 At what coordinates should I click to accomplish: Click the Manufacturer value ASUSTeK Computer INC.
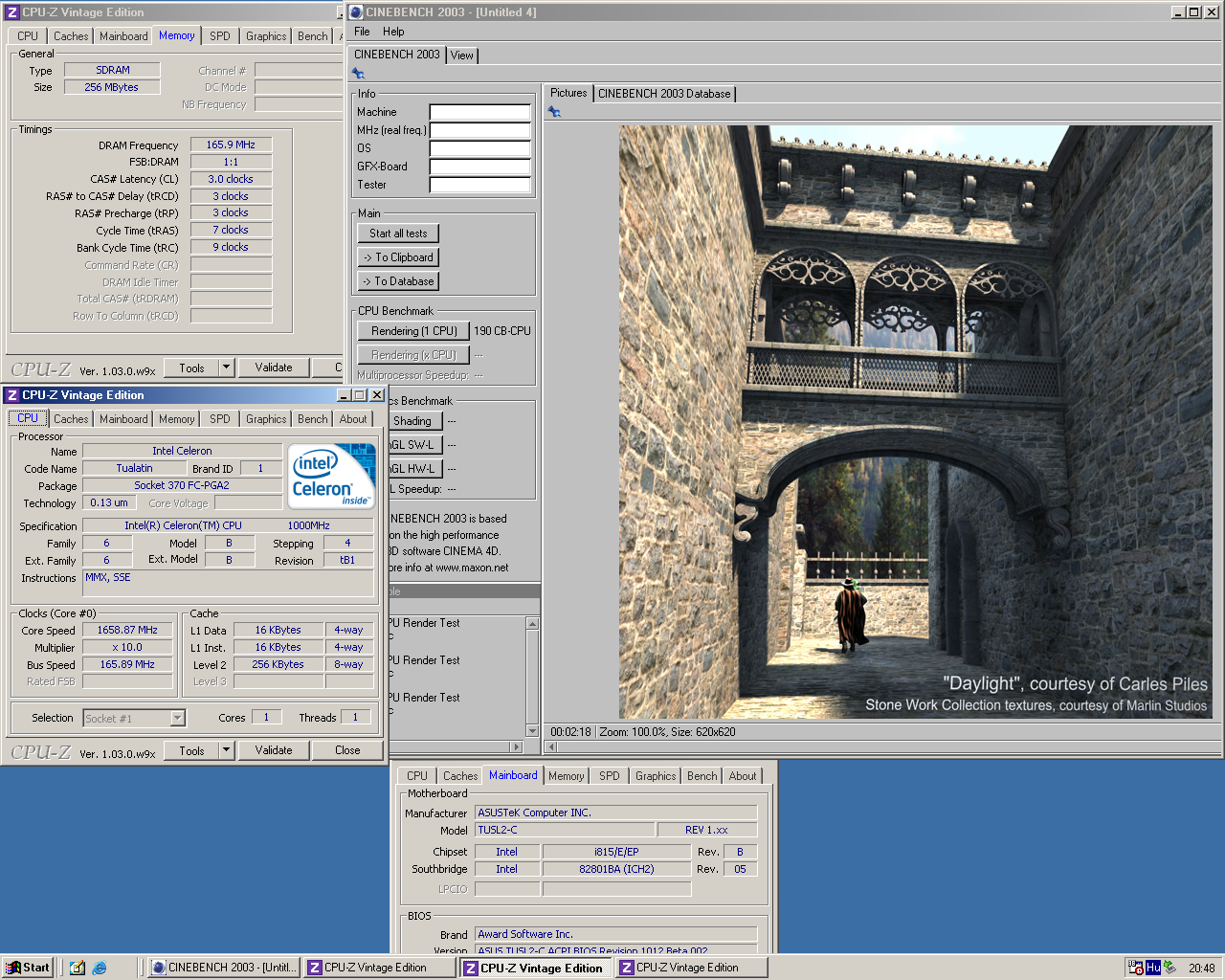click(x=615, y=813)
